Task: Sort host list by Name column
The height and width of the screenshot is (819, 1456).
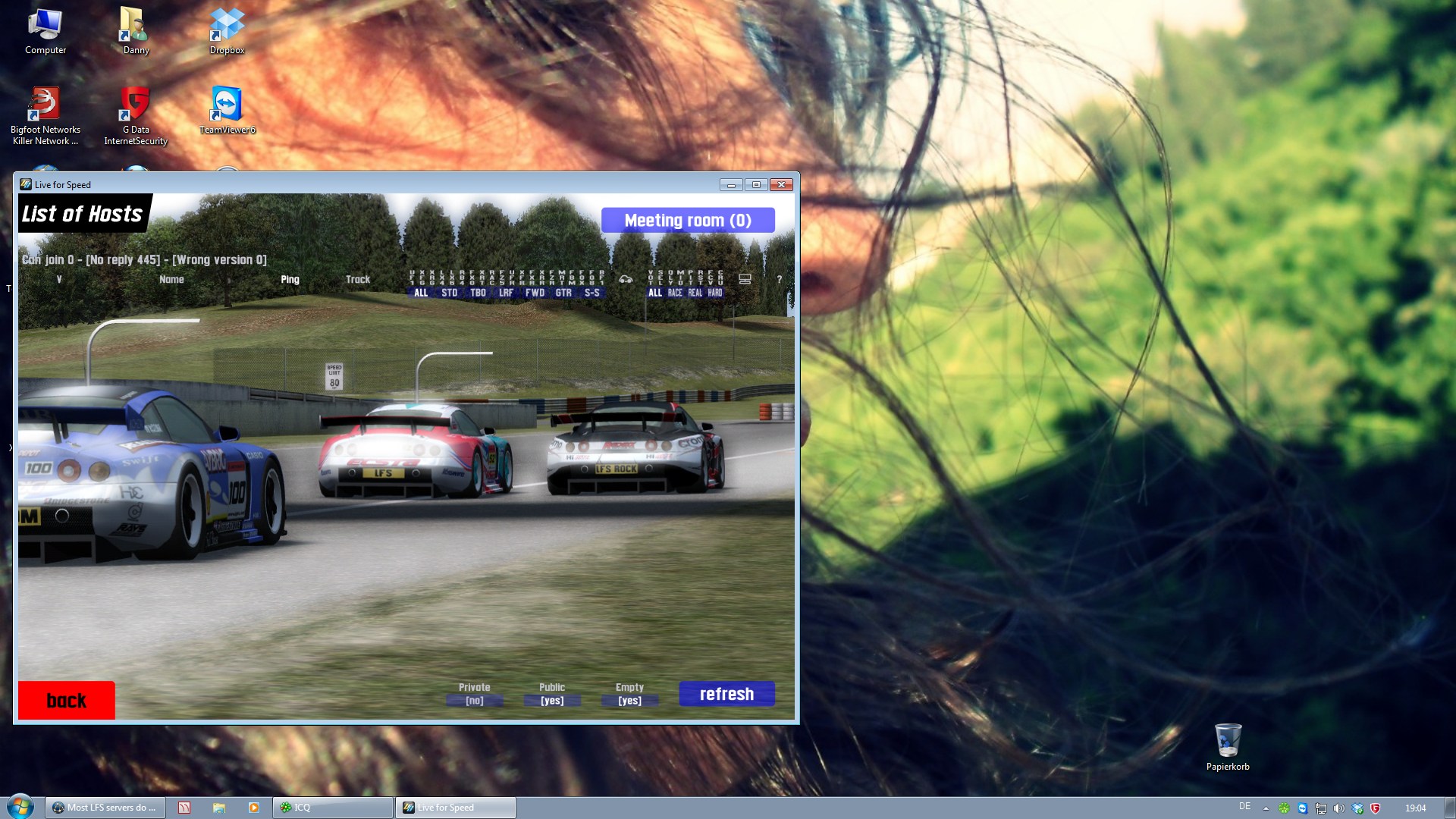Action: coord(171,280)
